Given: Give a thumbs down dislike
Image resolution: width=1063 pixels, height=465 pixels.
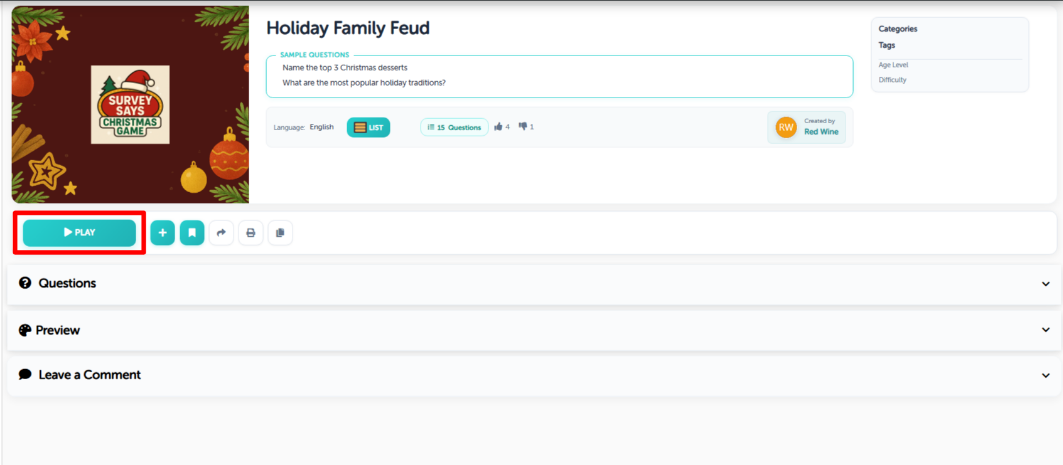Looking at the screenshot, I should 523,127.
